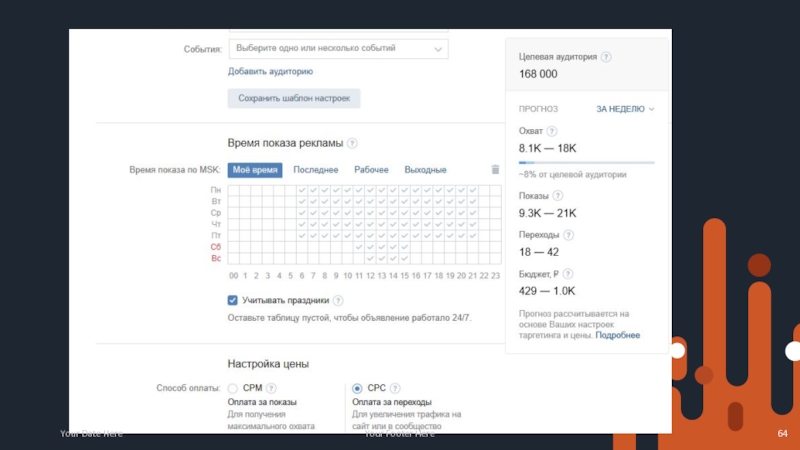This screenshot has height=450, width=800.
Task: Switch to the Рабочее time preset
Action: click(371, 170)
